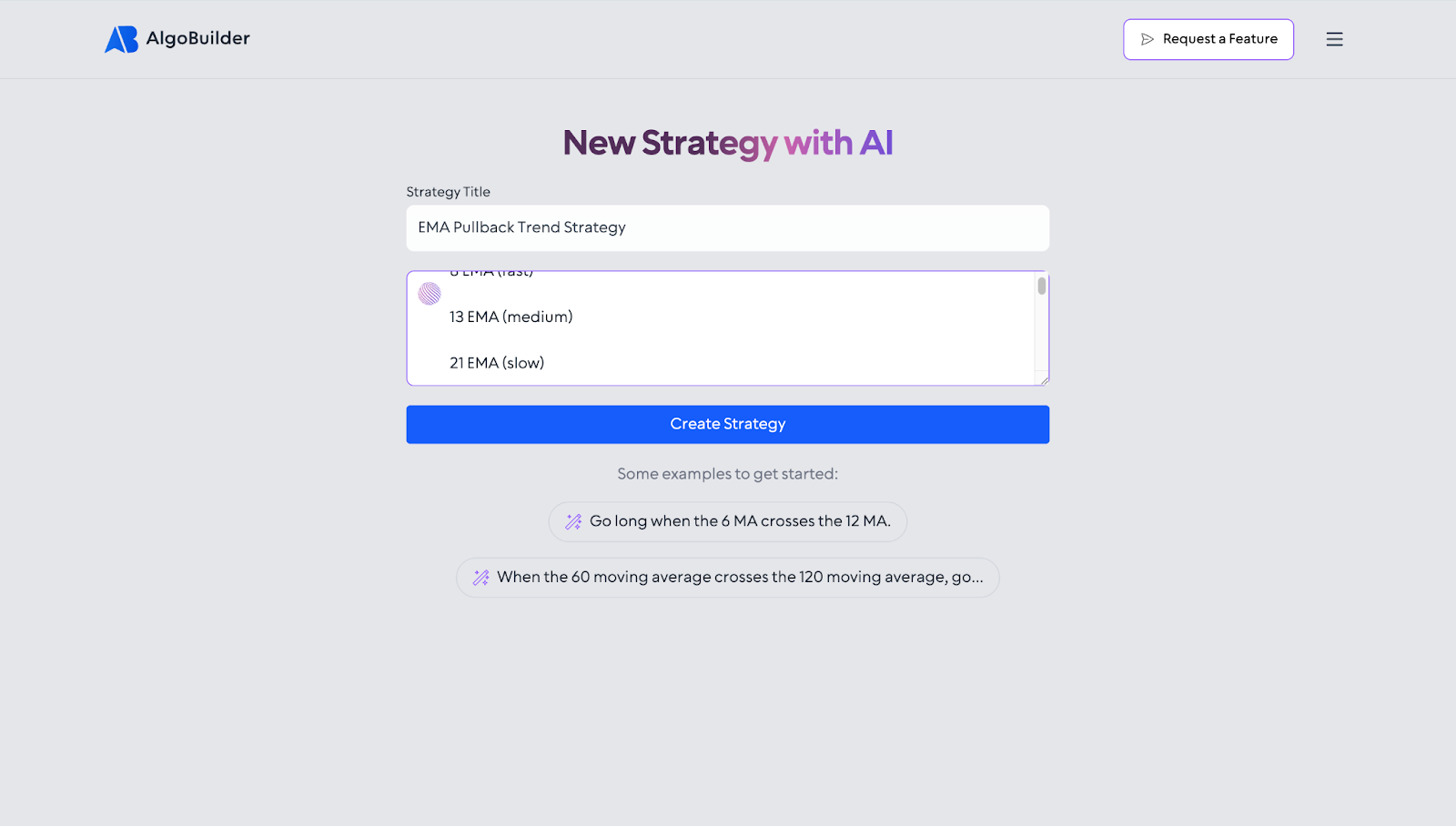Click the resize handle at the textarea corner
This screenshot has height=826, width=1456.
[1043, 379]
